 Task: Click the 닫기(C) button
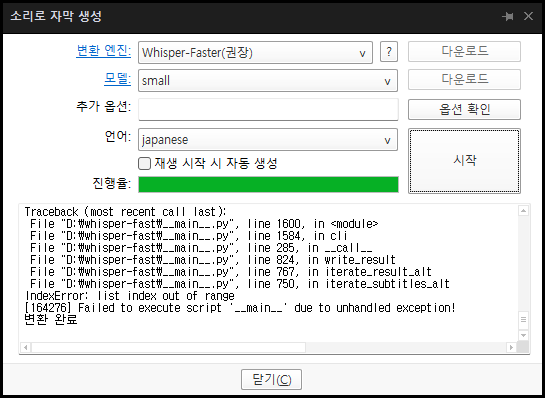(271, 380)
